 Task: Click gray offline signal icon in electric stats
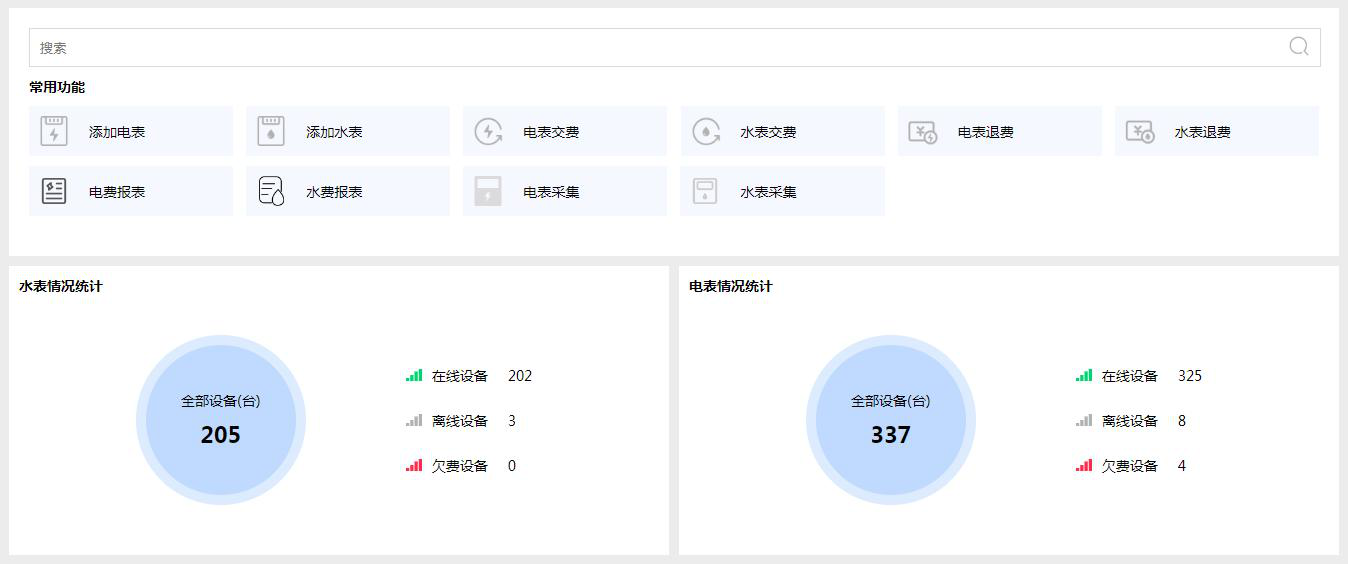point(1084,420)
